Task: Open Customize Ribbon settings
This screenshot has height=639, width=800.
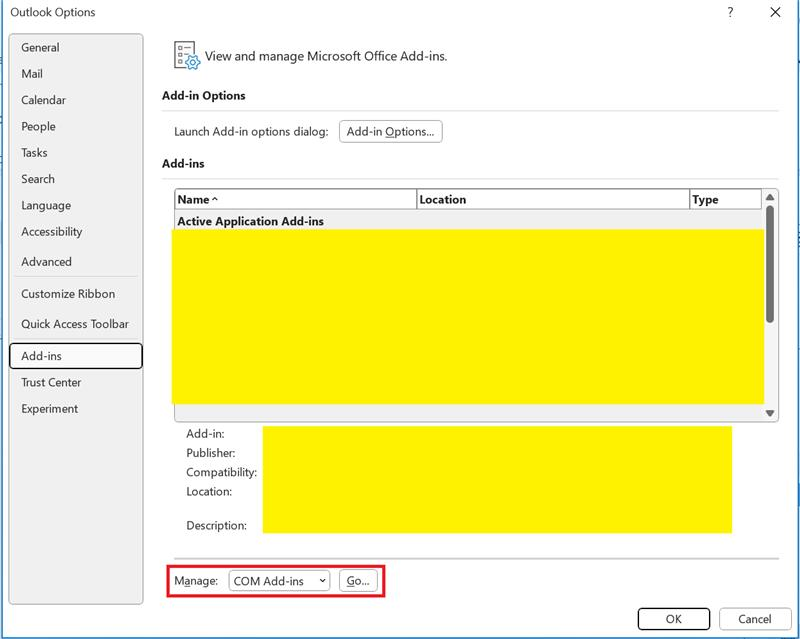Action: (76, 294)
